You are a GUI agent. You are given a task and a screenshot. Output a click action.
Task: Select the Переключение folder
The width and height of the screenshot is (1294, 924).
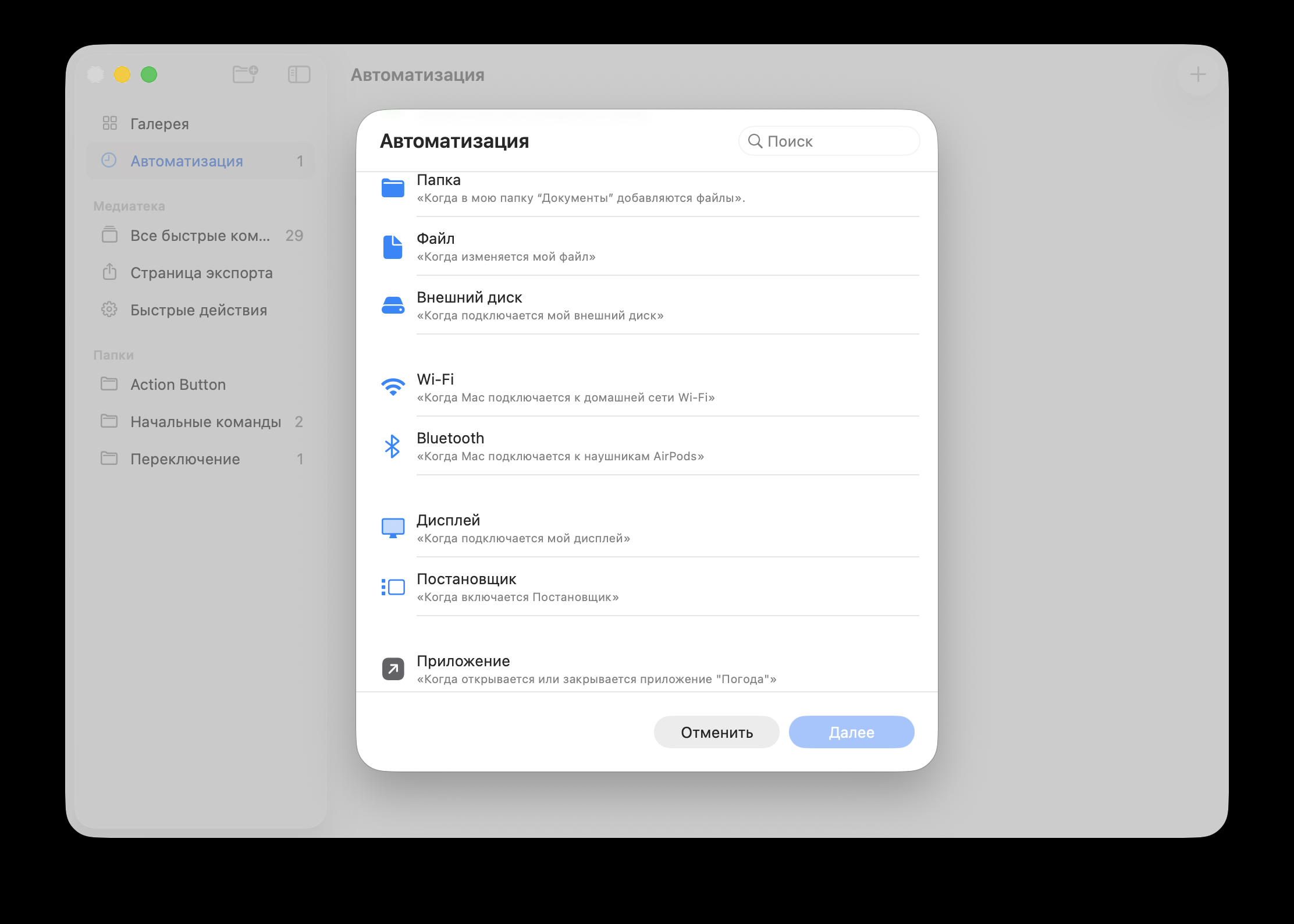coord(185,459)
